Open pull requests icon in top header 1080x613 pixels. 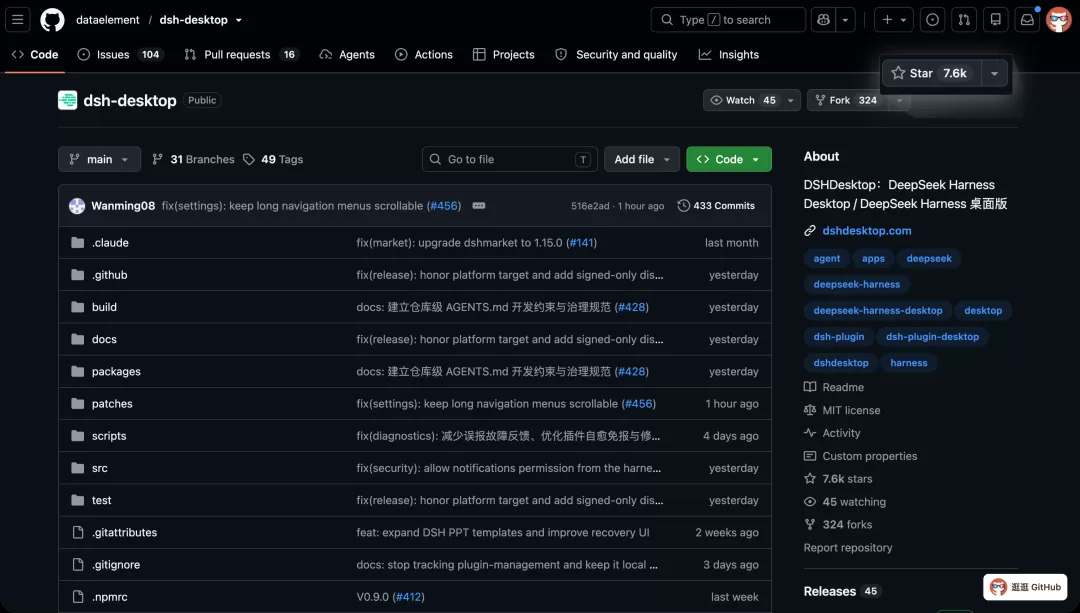coord(964,20)
